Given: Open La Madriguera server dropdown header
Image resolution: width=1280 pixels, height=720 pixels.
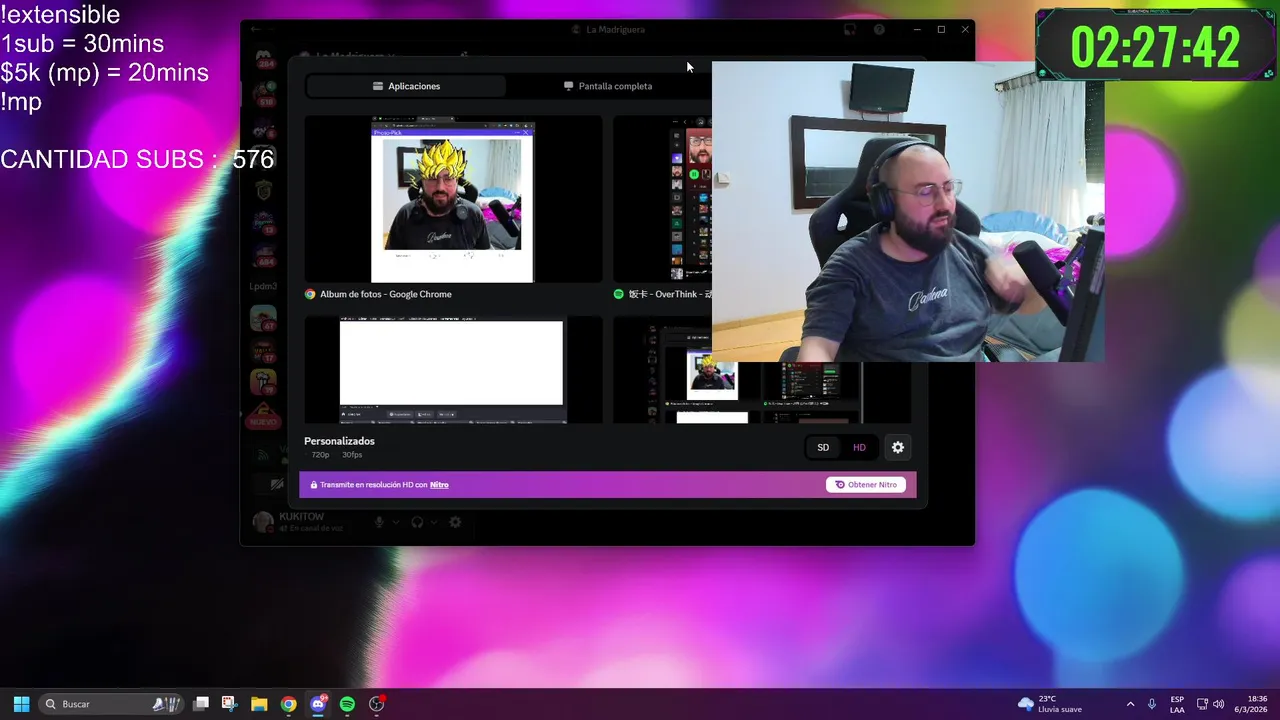Looking at the screenshot, I should click(x=356, y=57).
